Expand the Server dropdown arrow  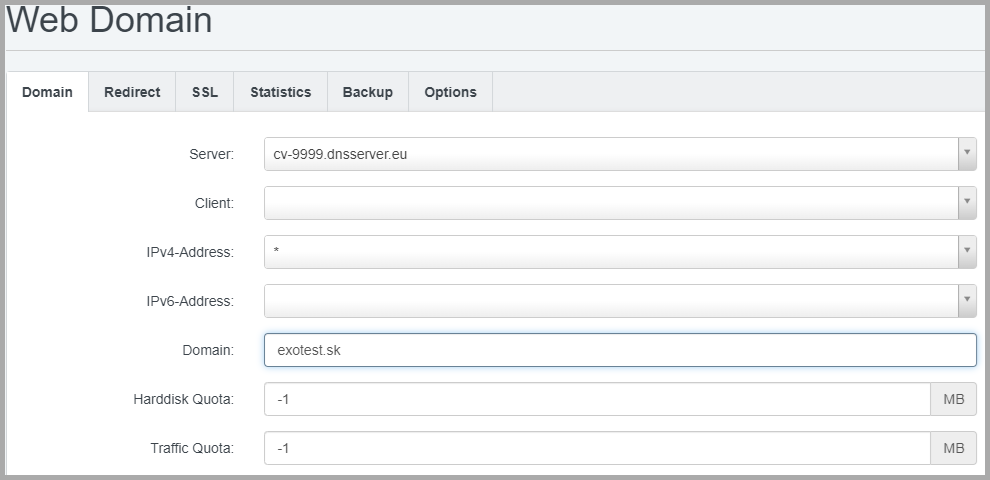pyautogui.click(x=967, y=154)
